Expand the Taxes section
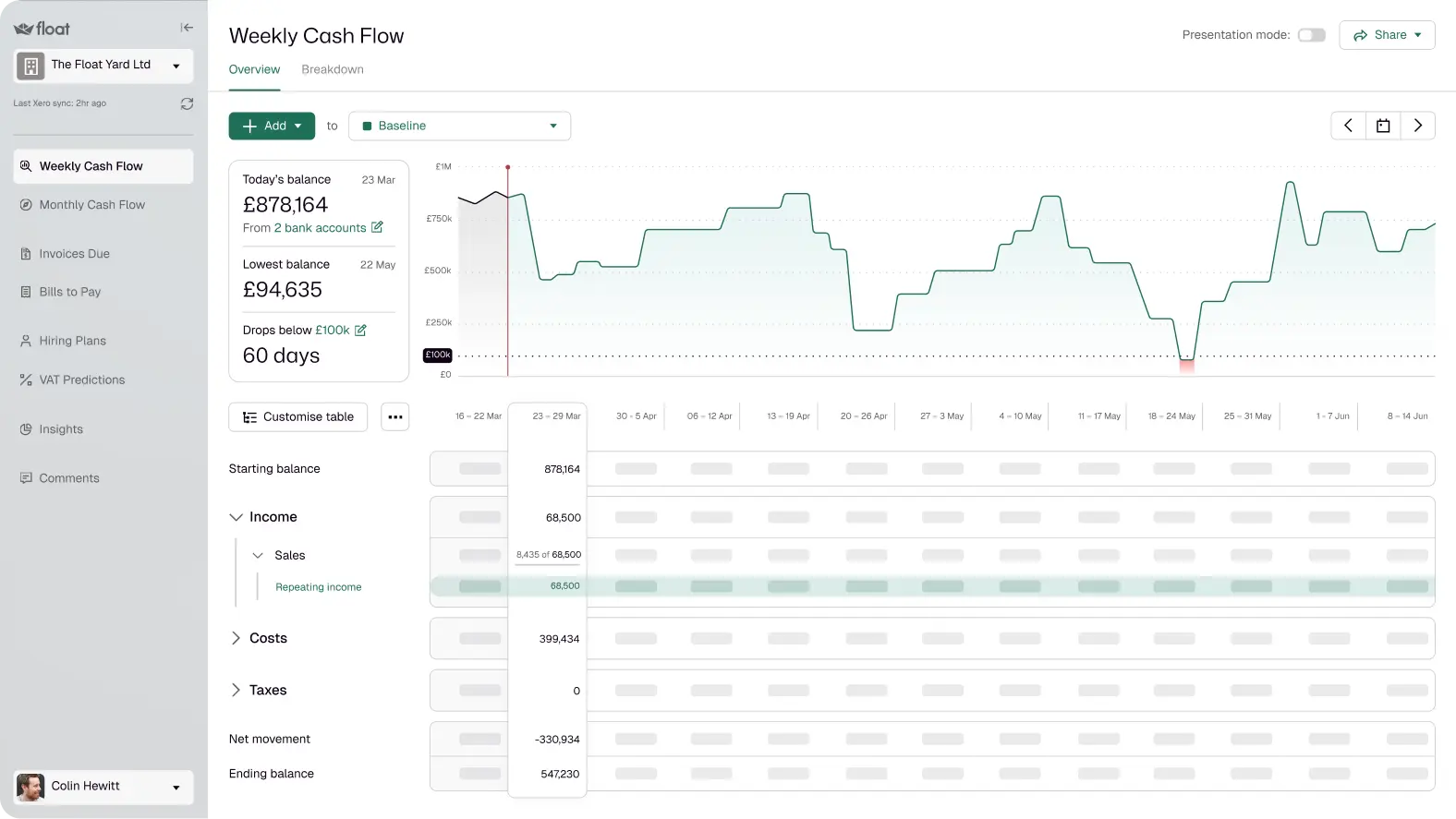Screen dimensions: 1456x819 click(236, 690)
